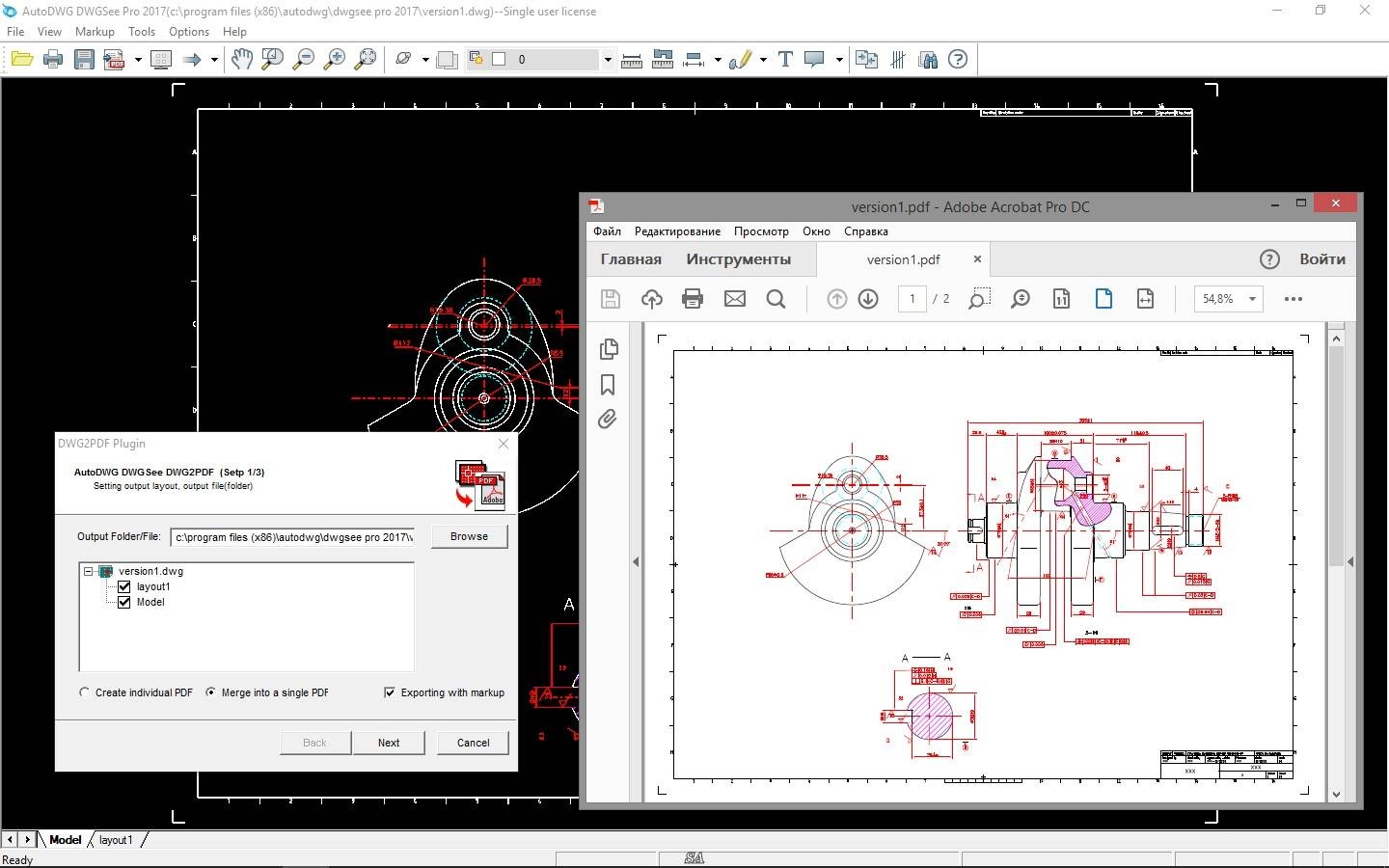Click the print icon in DWGSee toolbar
1389x868 pixels.
tap(53, 60)
